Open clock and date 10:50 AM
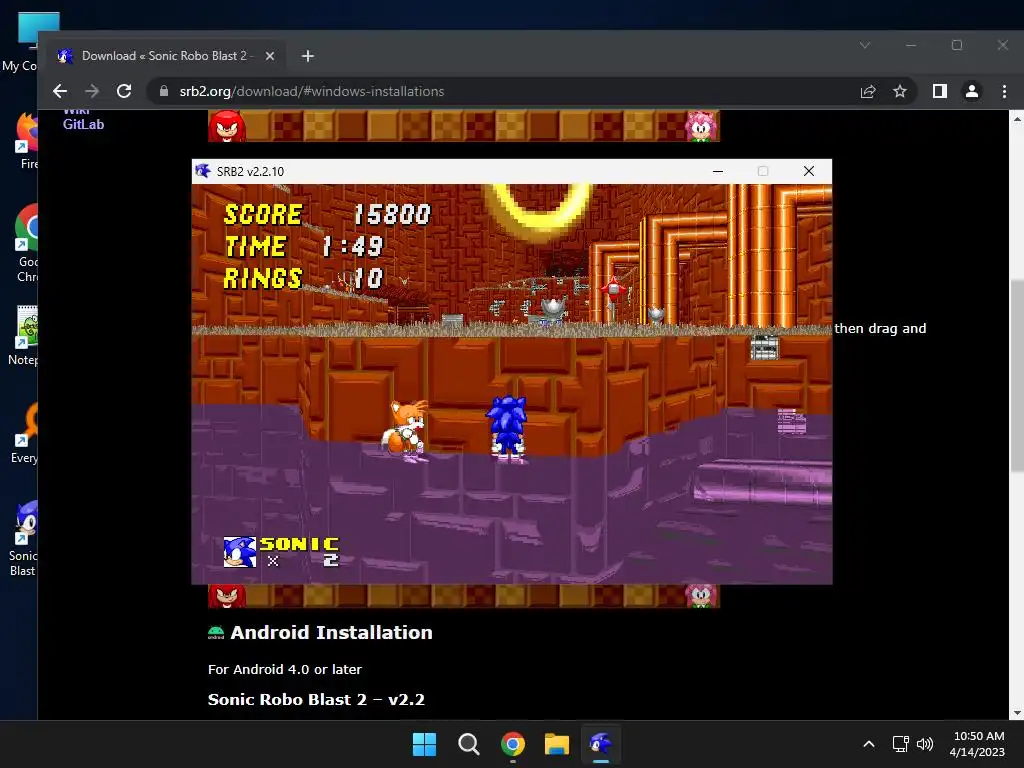Image resolution: width=1024 pixels, height=768 pixels. 978,744
